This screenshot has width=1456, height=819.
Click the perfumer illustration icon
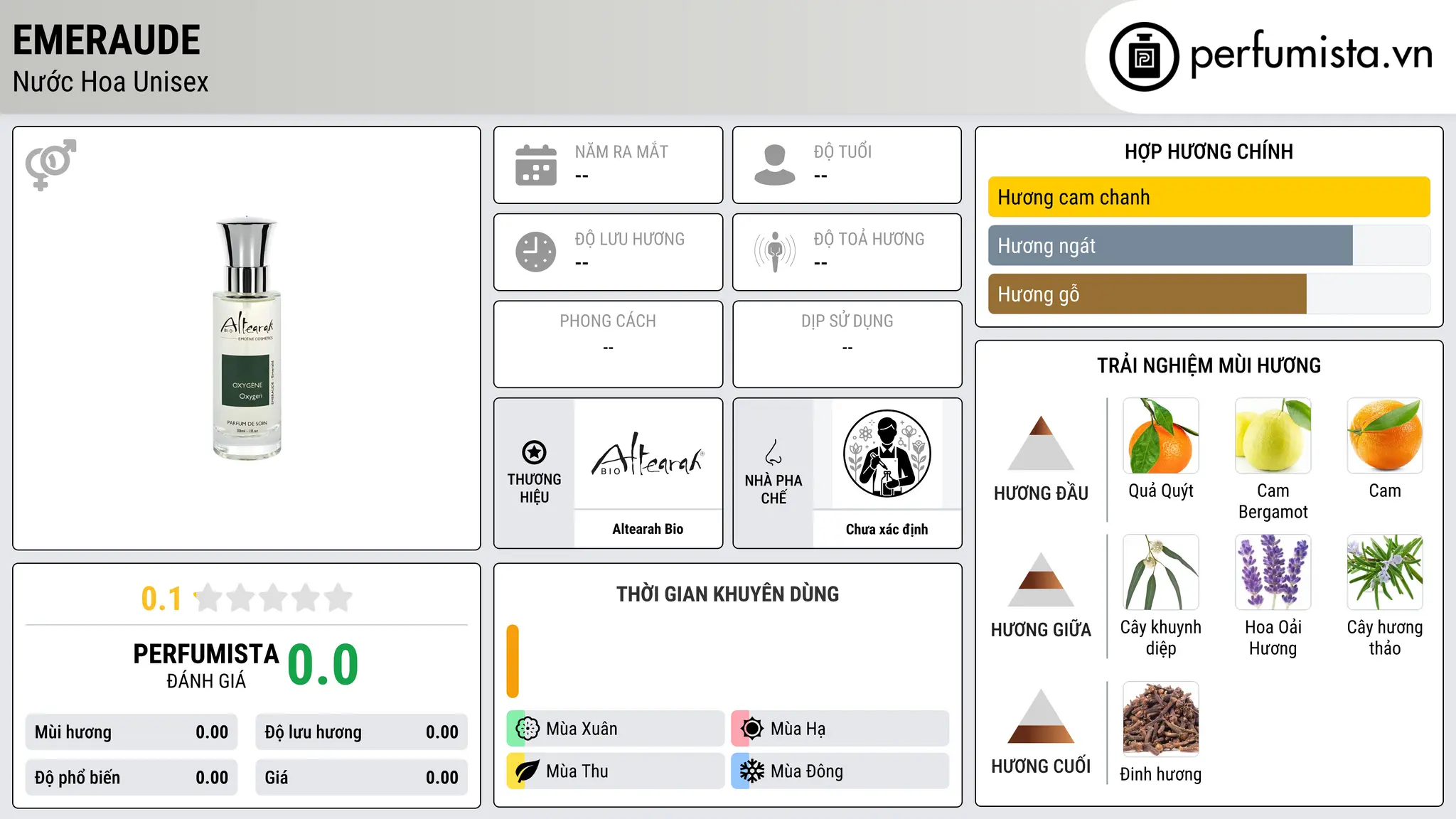[x=887, y=454]
